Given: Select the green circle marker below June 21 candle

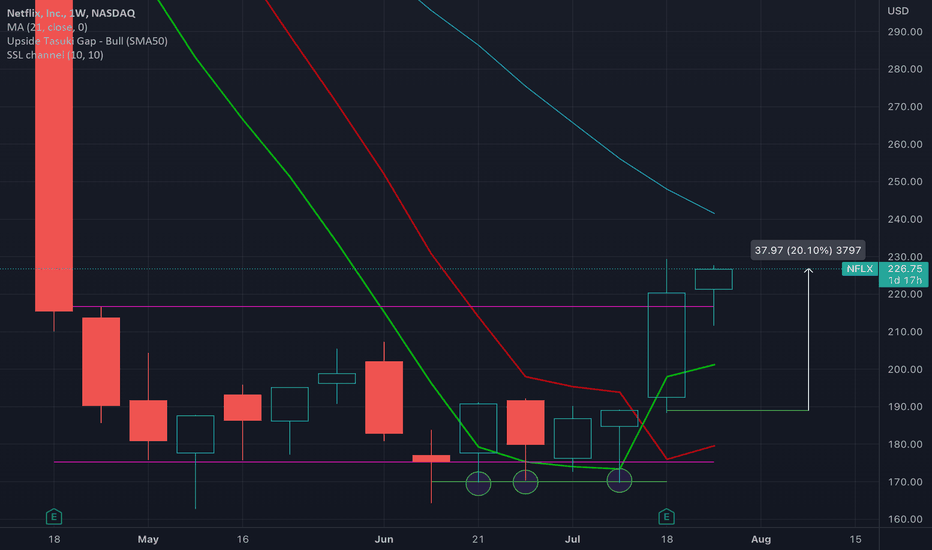Looking at the screenshot, I should 478,483.
